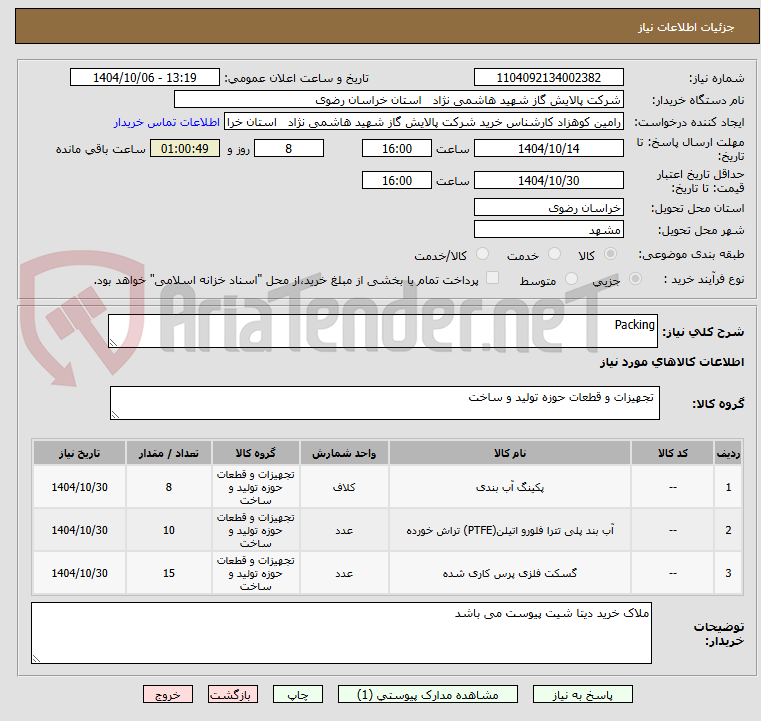Screen dimensions: 761x721
Task: Open اطلاعات تماس خریدار link
Action: 167,122
